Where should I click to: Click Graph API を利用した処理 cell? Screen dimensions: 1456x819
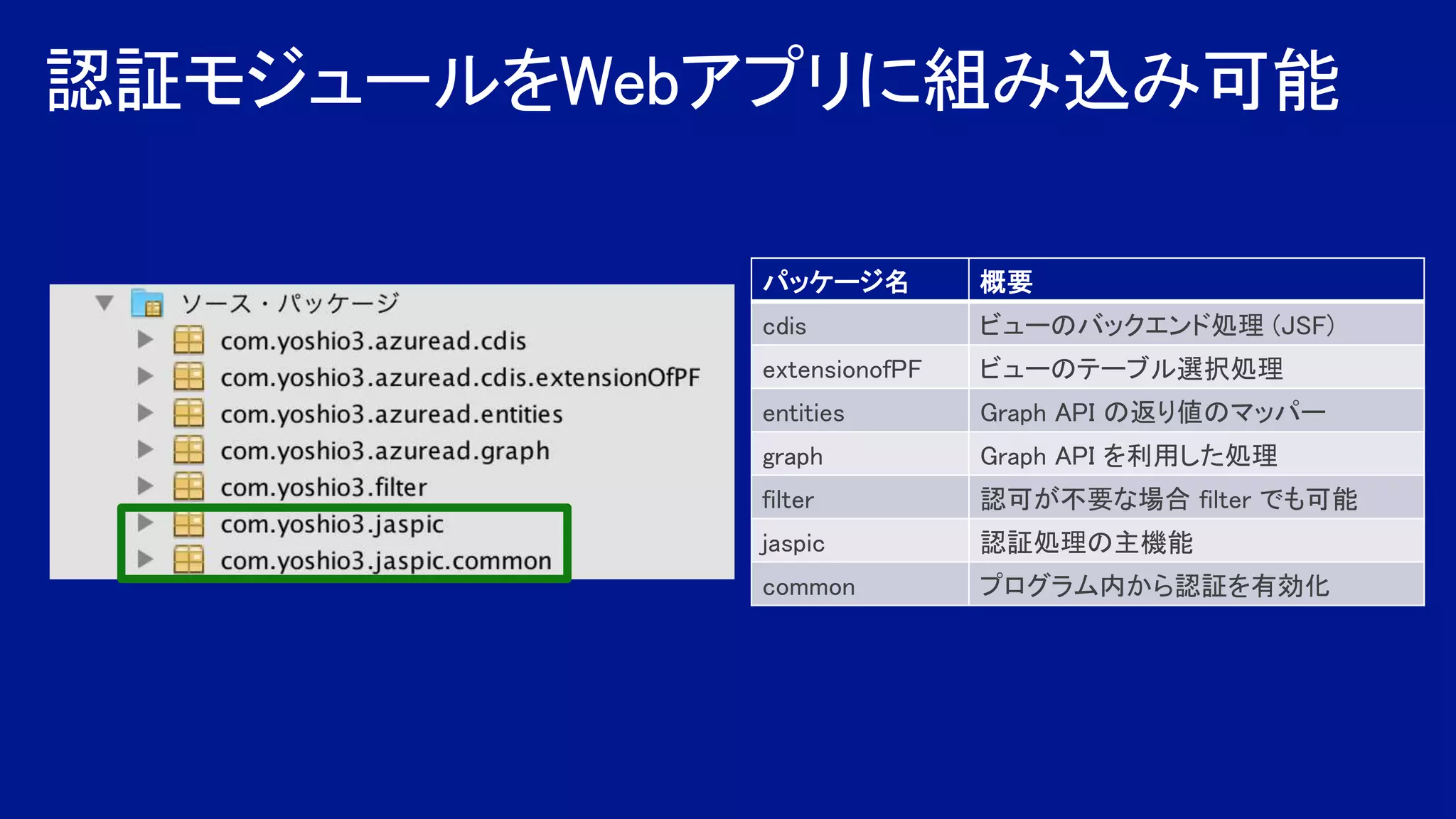click(x=1197, y=455)
